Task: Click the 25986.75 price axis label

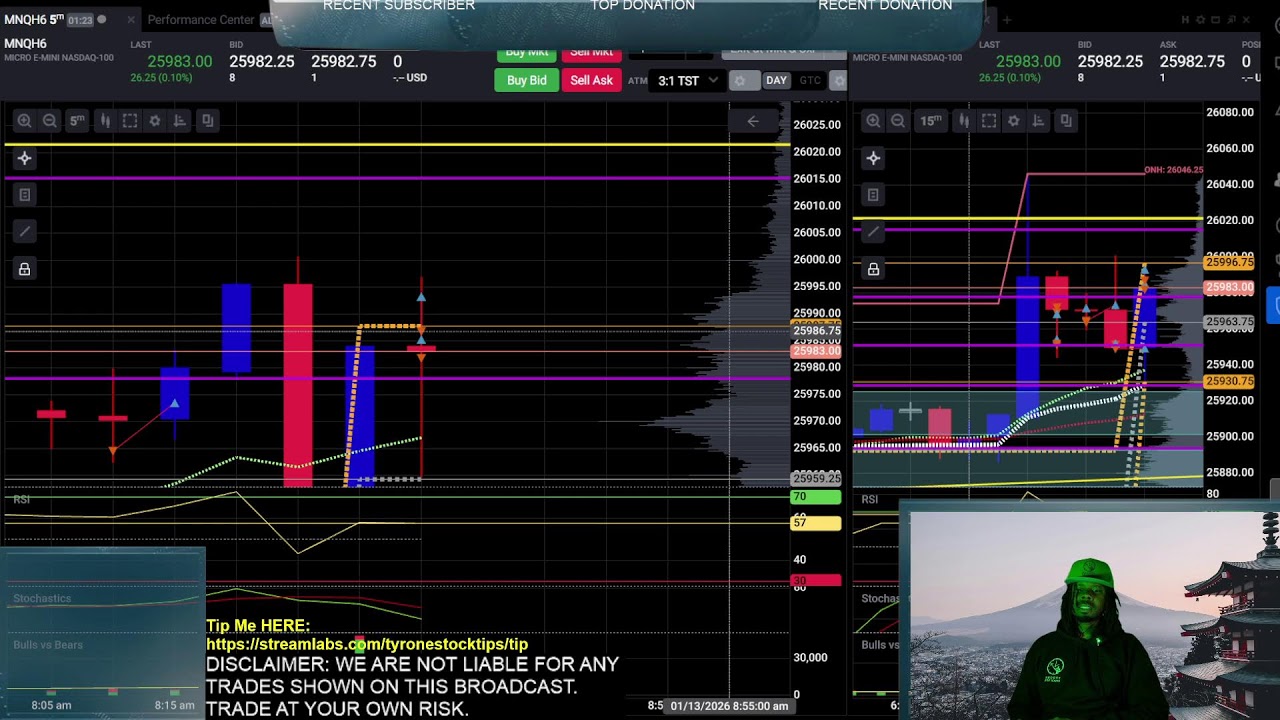Action: (x=817, y=331)
